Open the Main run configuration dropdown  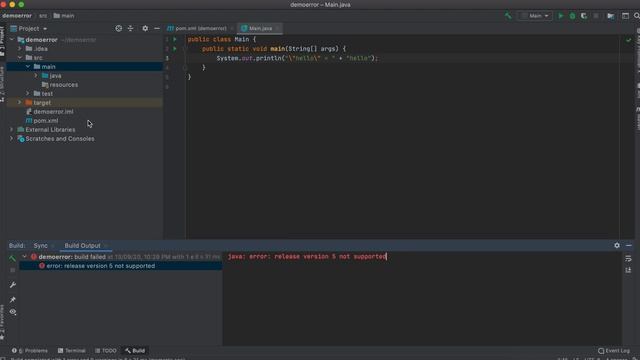tap(535, 16)
